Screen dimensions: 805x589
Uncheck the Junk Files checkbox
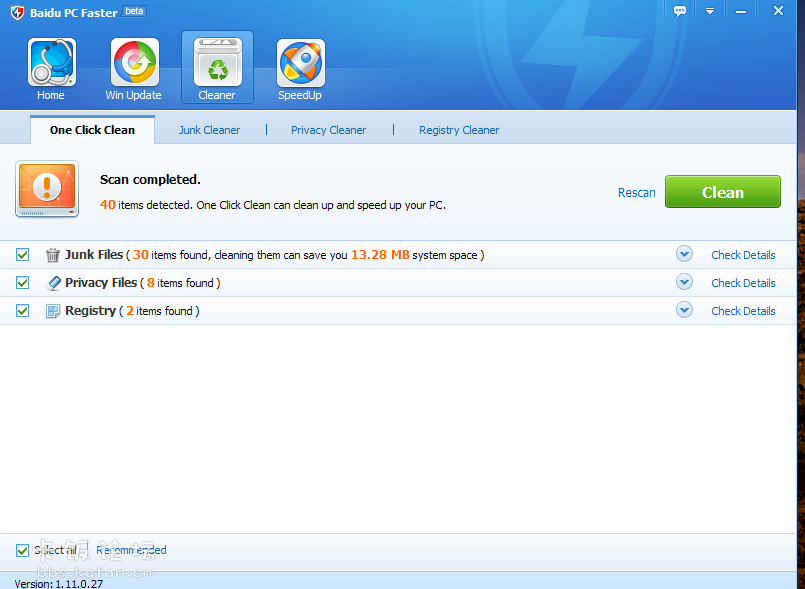tap(22, 255)
